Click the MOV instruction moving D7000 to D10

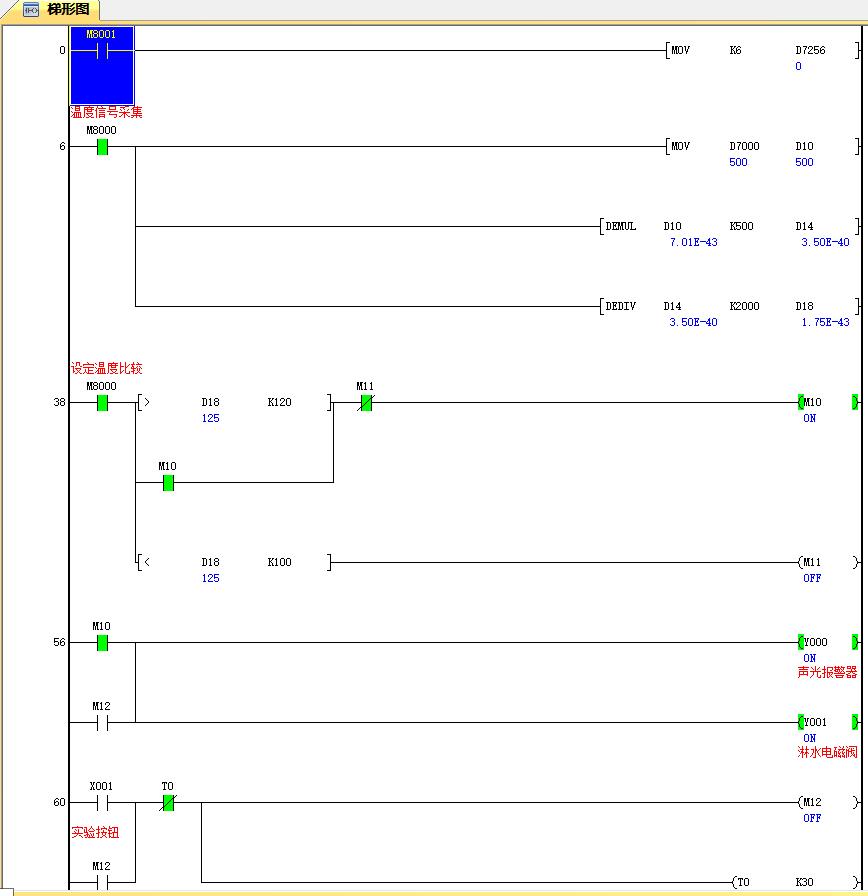point(680,146)
